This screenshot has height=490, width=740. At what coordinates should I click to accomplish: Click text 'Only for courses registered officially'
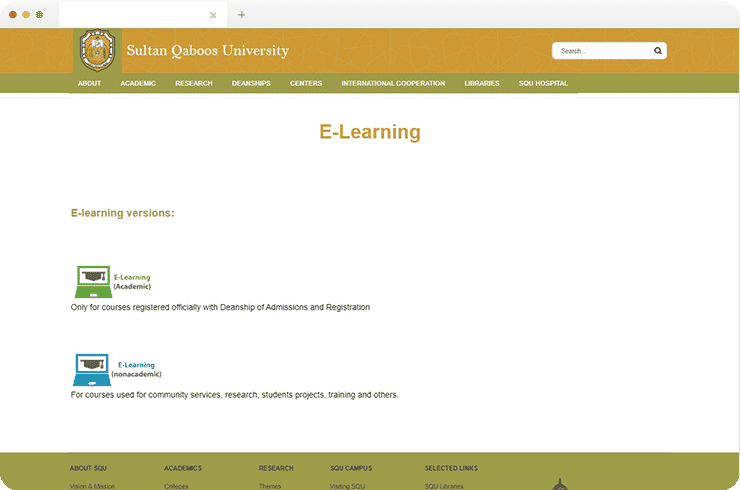(136, 307)
